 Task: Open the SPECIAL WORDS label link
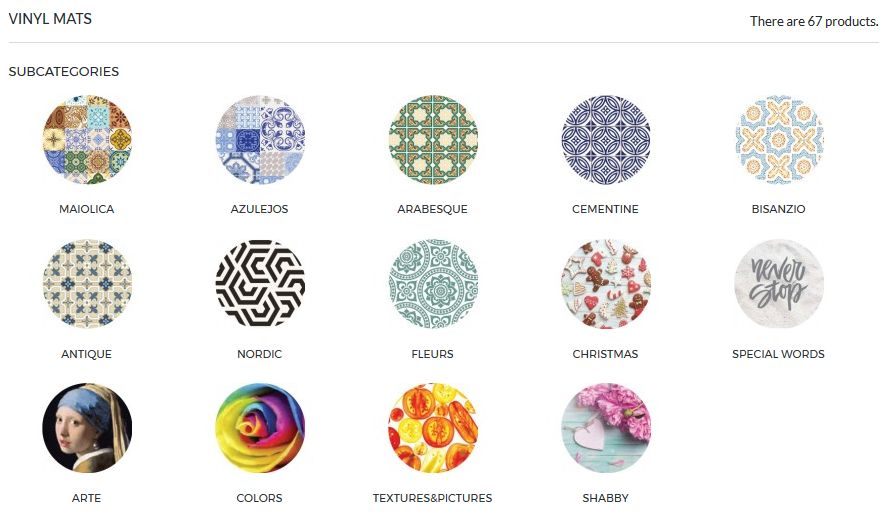coord(778,354)
